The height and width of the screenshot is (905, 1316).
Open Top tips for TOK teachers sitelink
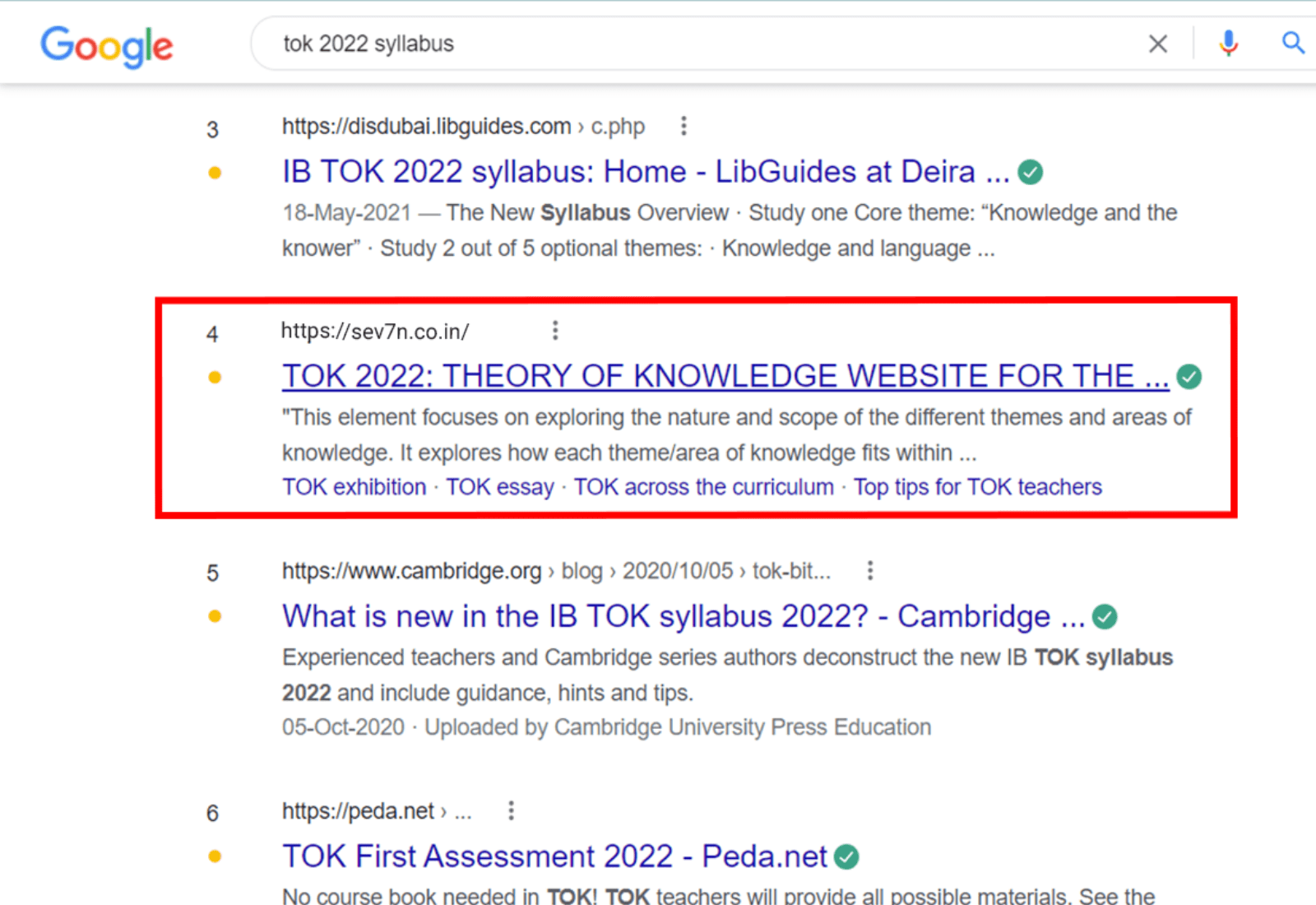tap(977, 487)
